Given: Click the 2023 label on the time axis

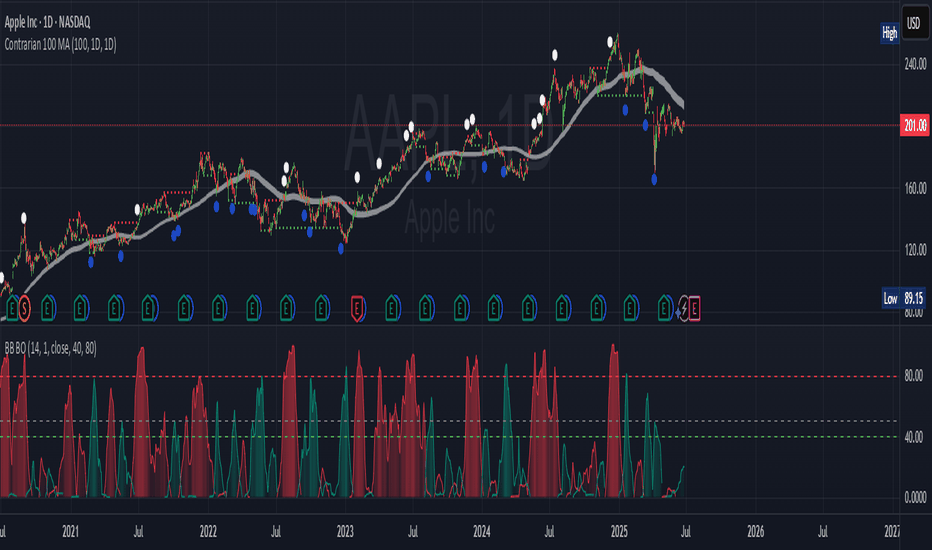Looking at the screenshot, I should click(345, 532).
